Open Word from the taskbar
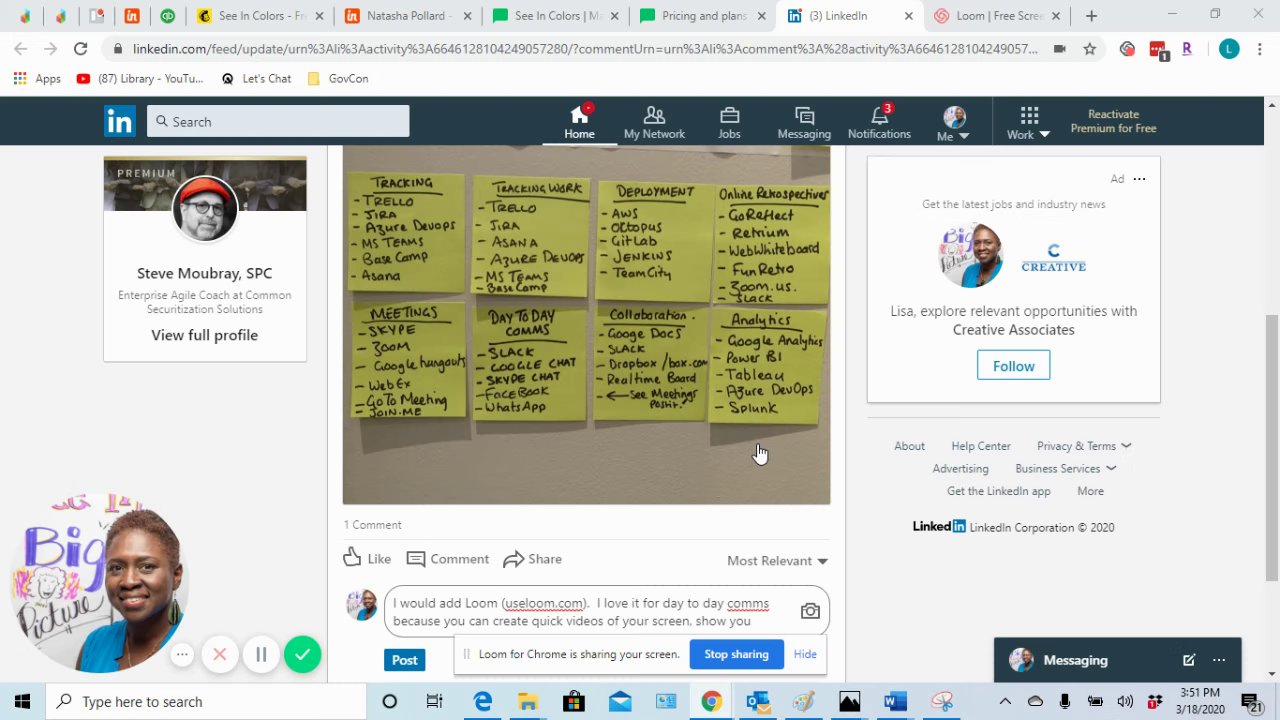 pyautogui.click(x=895, y=702)
